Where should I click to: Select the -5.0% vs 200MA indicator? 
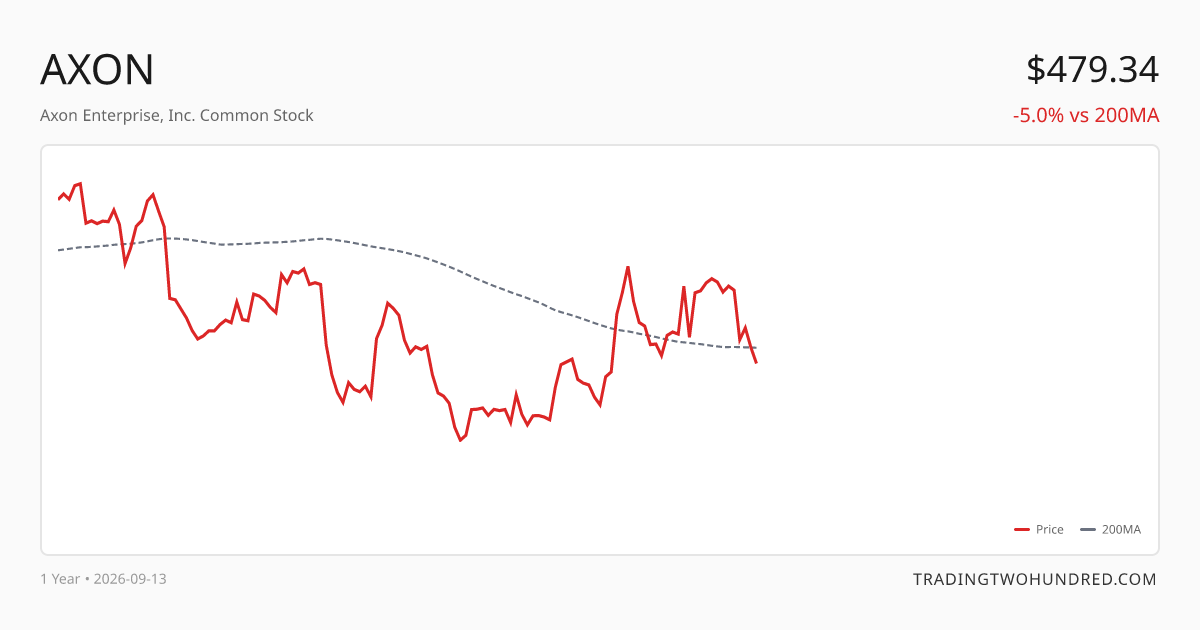click(x=1086, y=115)
